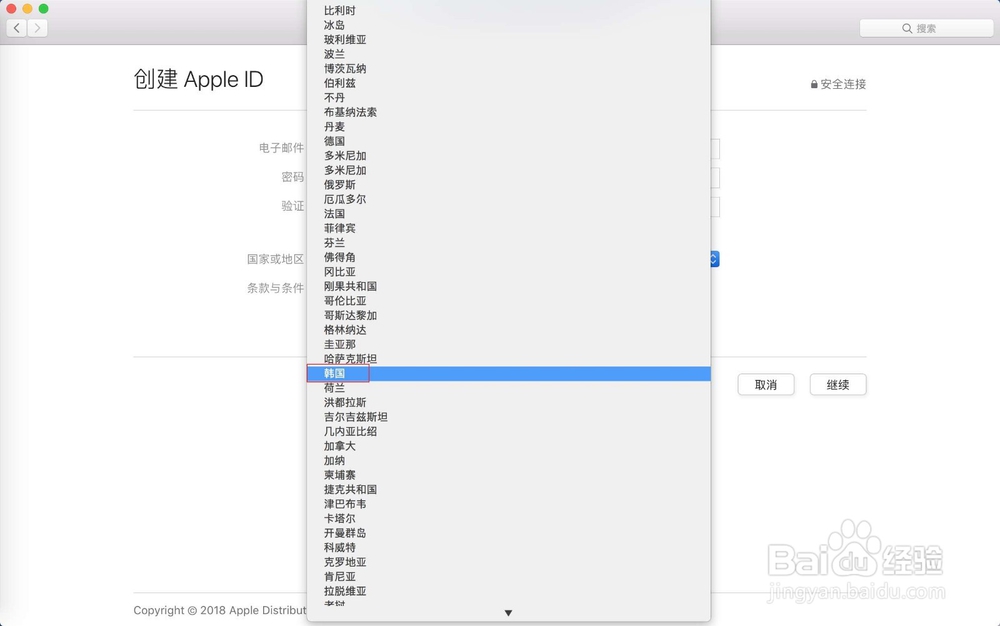Click the down arrow at the list bottom
This screenshot has height=626, width=1000.
click(508, 612)
